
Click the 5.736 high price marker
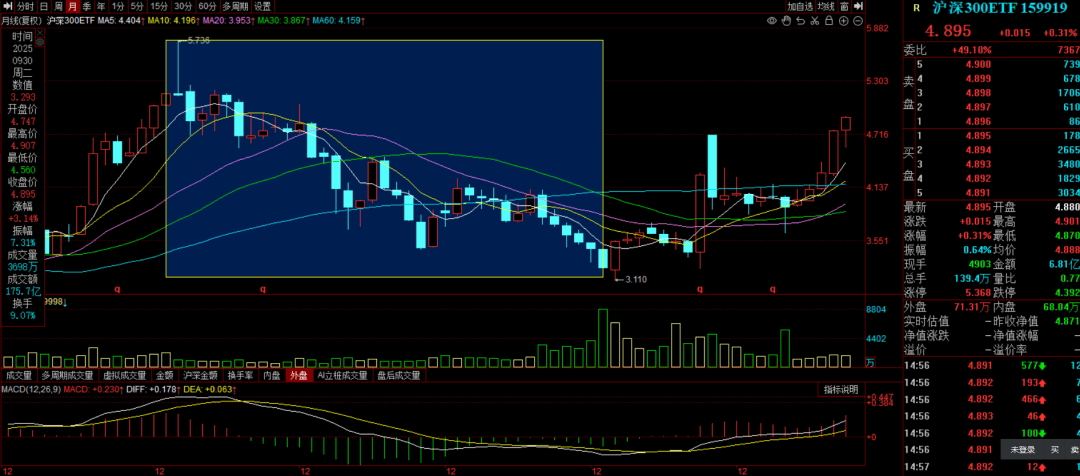[x=197, y=40]
